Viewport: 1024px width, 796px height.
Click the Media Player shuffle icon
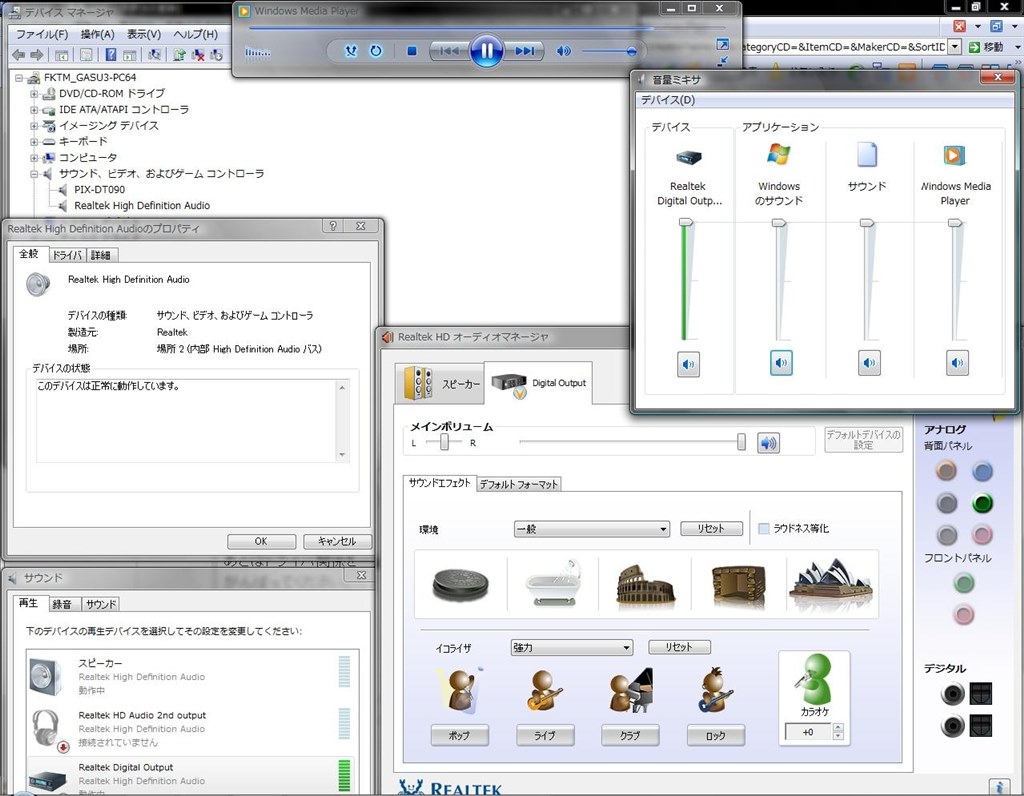(x=350, y=51)
